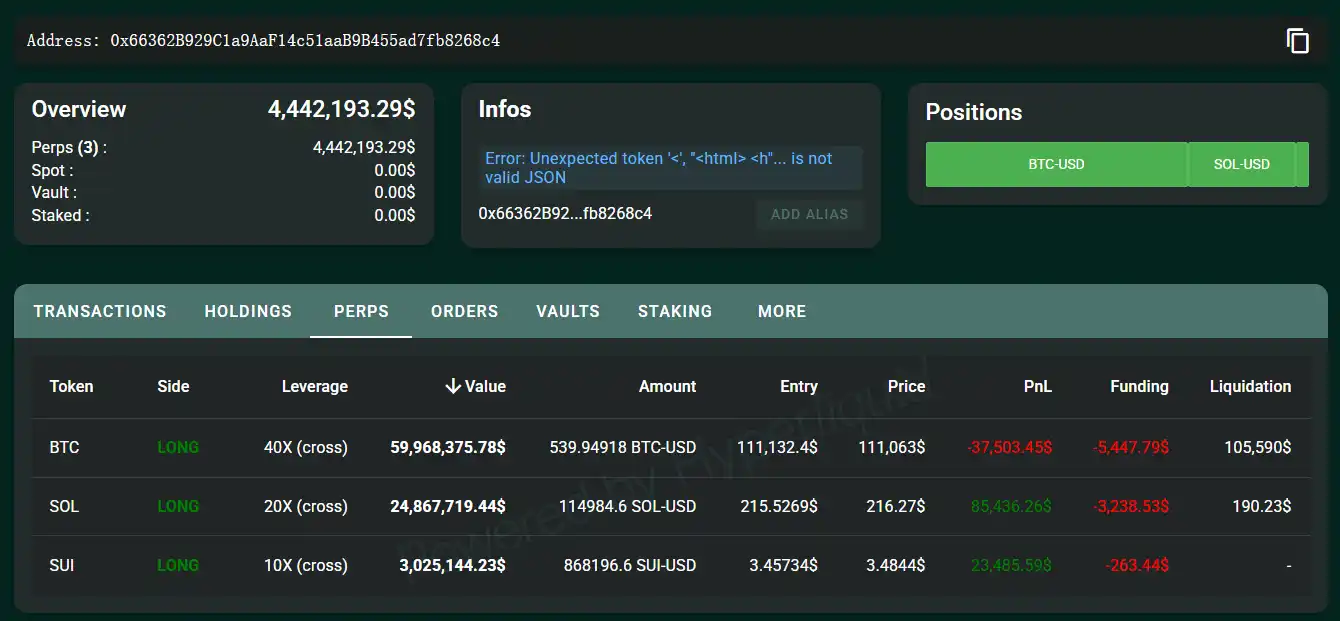Sort by the Entry column header
The width and height of the screenshot is (1340, 621).
(799, 386)
